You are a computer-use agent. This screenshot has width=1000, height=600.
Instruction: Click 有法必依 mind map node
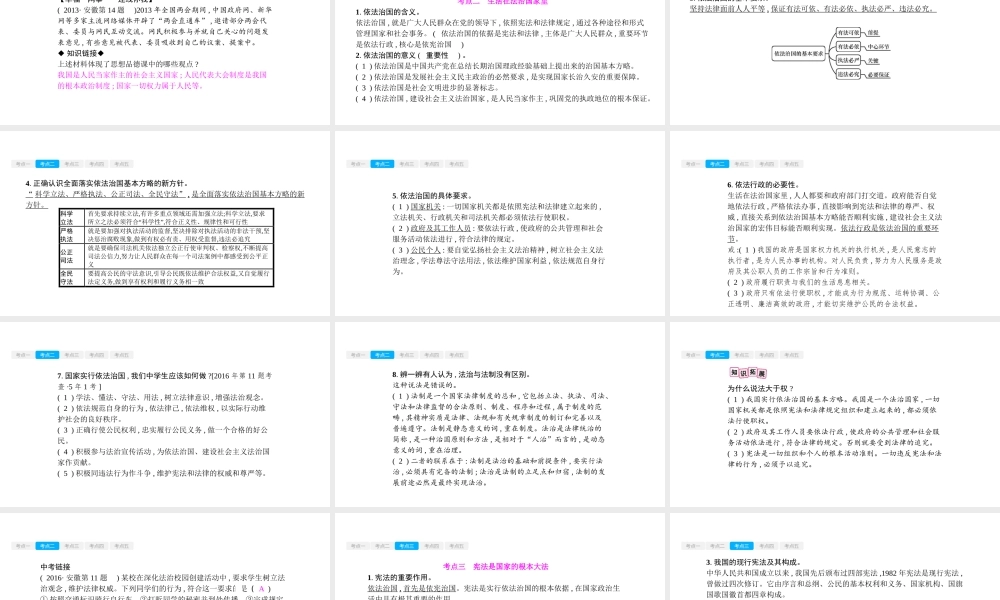[848, 47]
